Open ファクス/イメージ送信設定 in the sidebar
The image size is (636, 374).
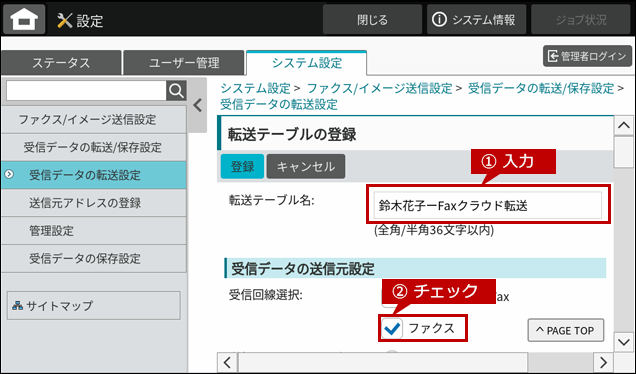pyautogui.click(x=94, y=119)
